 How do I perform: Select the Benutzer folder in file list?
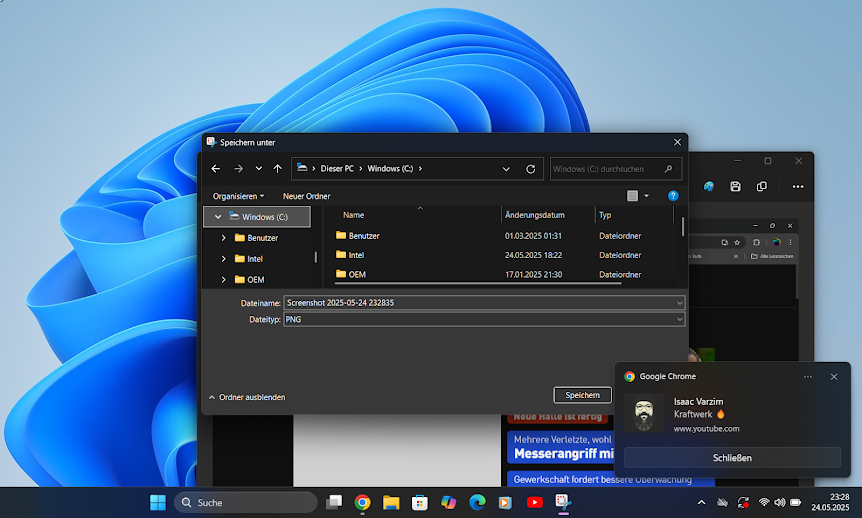(357, 236)
